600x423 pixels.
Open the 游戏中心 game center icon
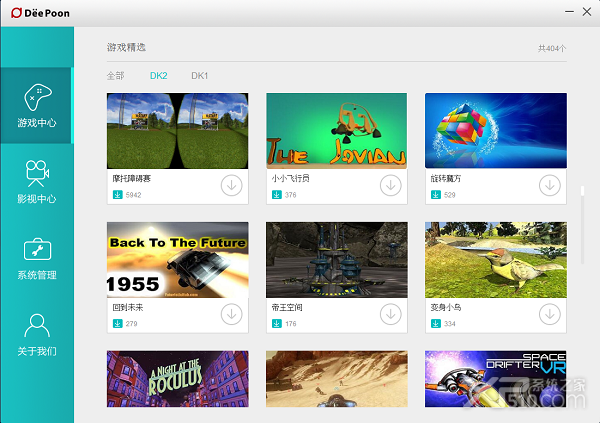[38, 97]
